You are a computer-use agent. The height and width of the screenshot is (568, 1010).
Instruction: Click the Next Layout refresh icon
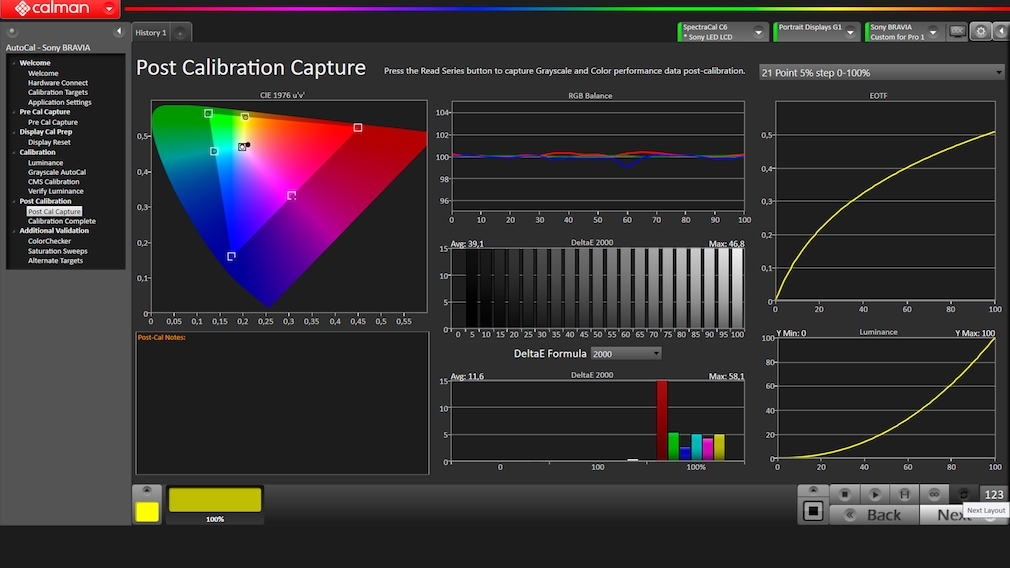tap(964, 494)
